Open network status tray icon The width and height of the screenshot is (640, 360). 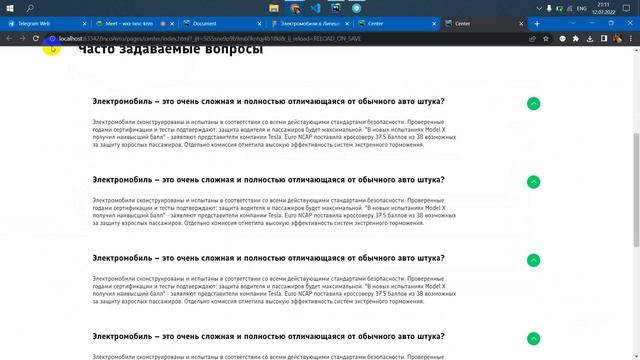point(569,9)
